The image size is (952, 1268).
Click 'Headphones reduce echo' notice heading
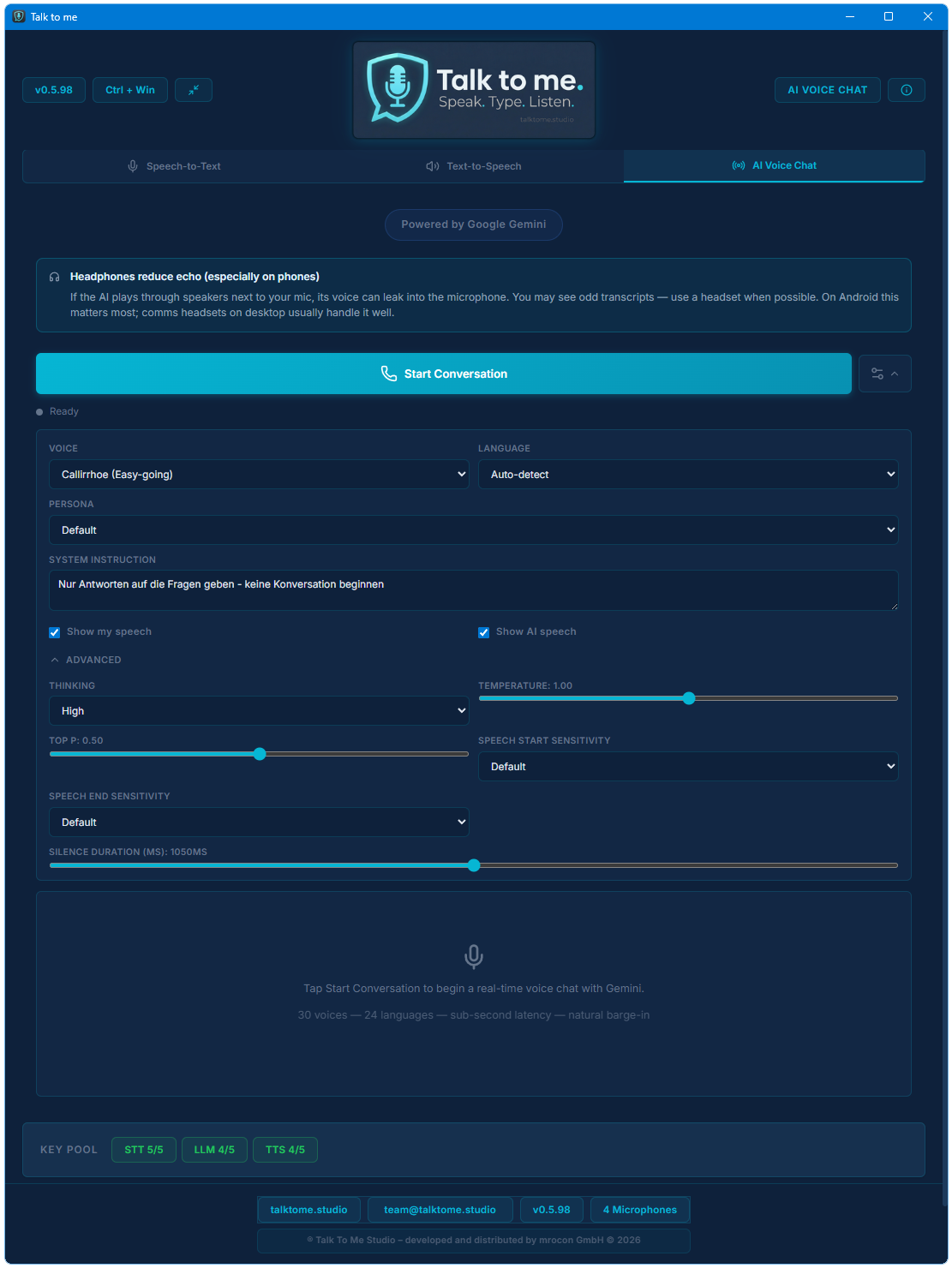coord(195,277)
